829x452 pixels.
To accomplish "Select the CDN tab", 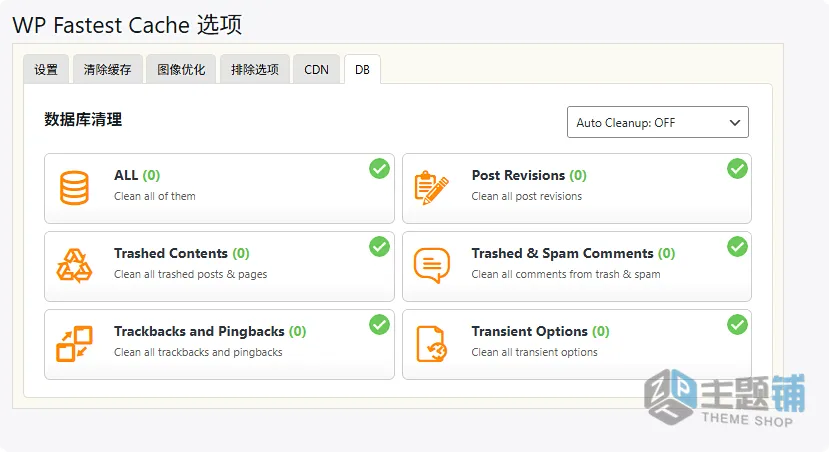I will click(x=316, y=69).
